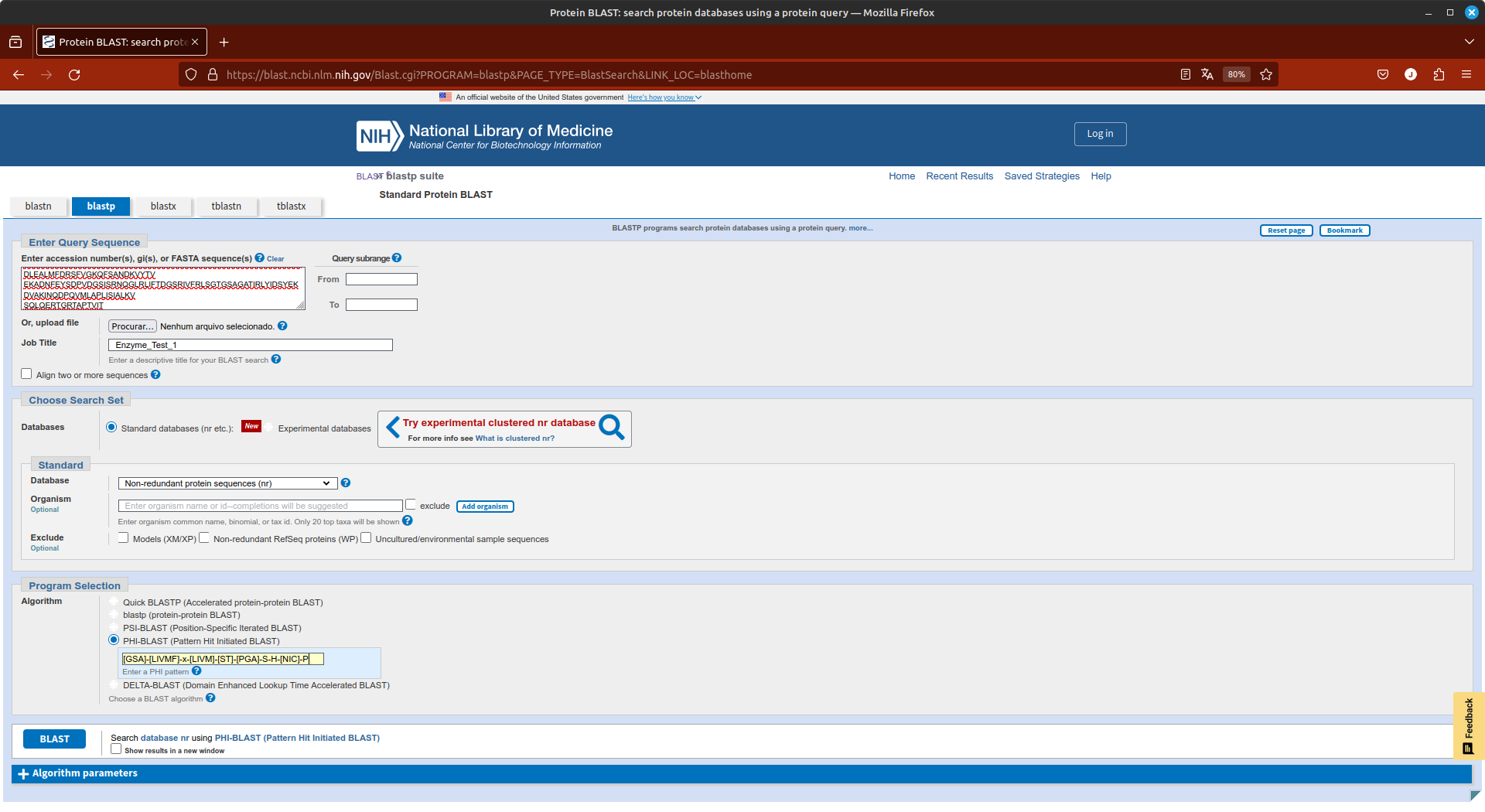The height and width of the screenshot is (812, 1485).
Task: Click Add organism button
Action: [x=485, y=507]
